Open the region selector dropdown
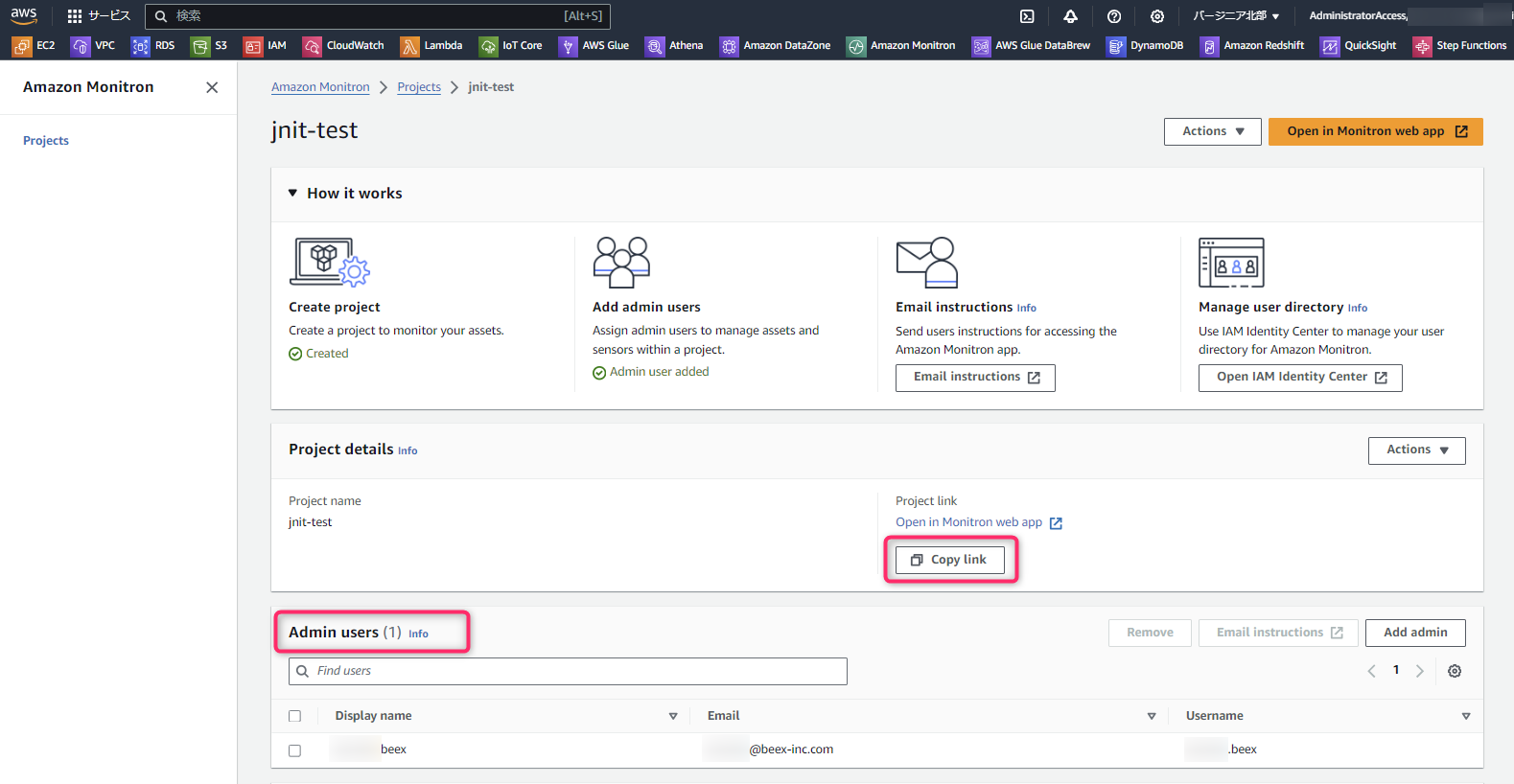This screenshot has height=784, width=1514. (1236, 16)
